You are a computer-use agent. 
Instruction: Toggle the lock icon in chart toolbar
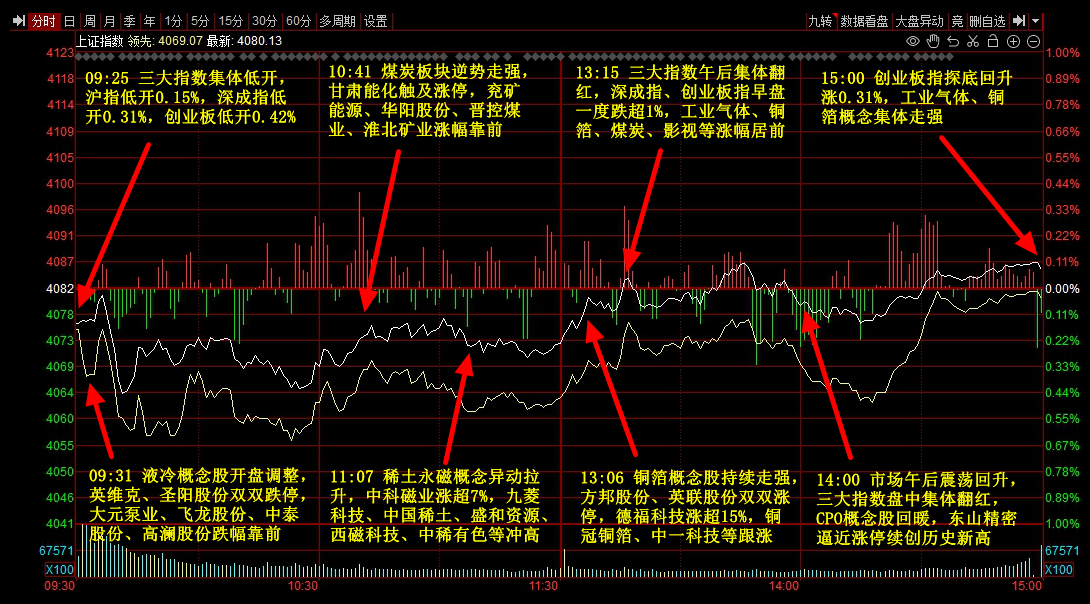click(x=993, y=41)
